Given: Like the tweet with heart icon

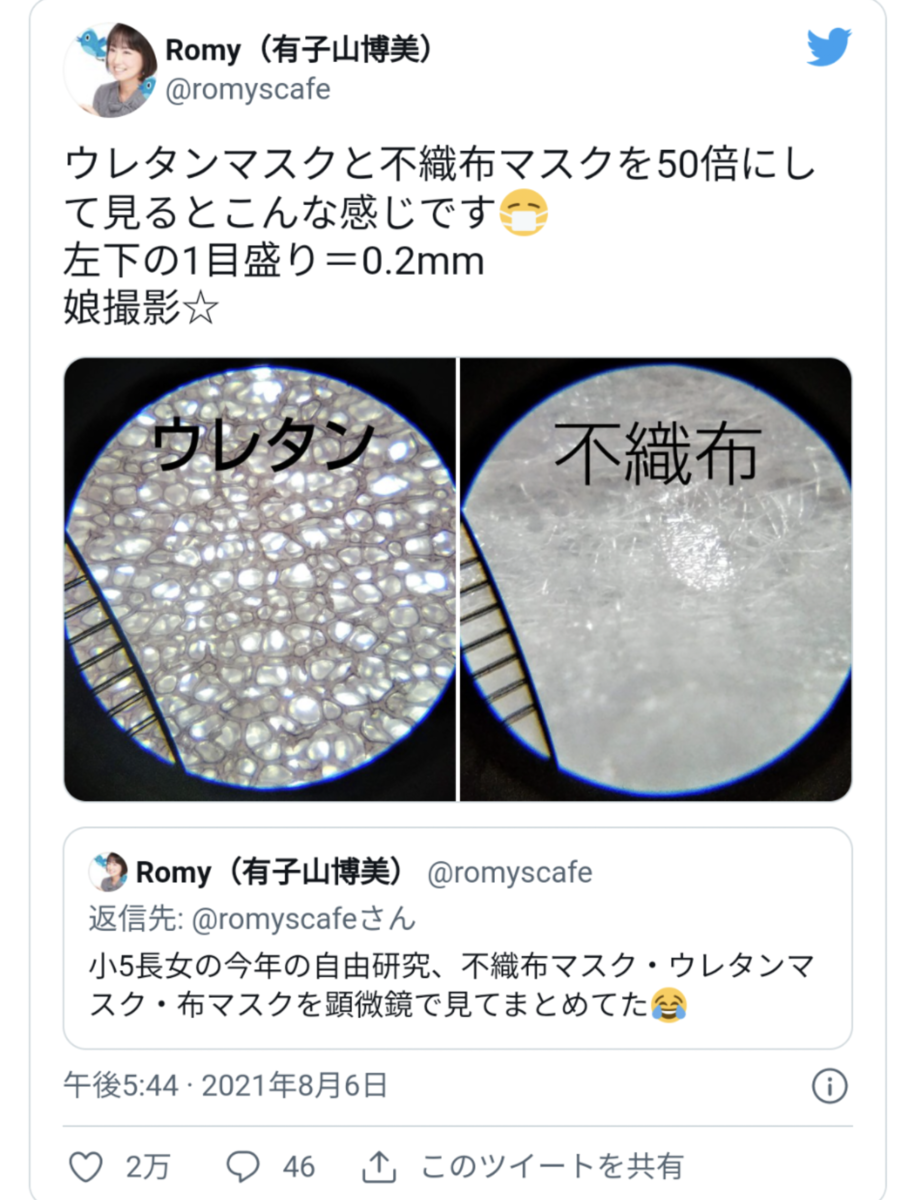Looking at the screenshot, I should pyautogui.click(x=89, y=1165).
